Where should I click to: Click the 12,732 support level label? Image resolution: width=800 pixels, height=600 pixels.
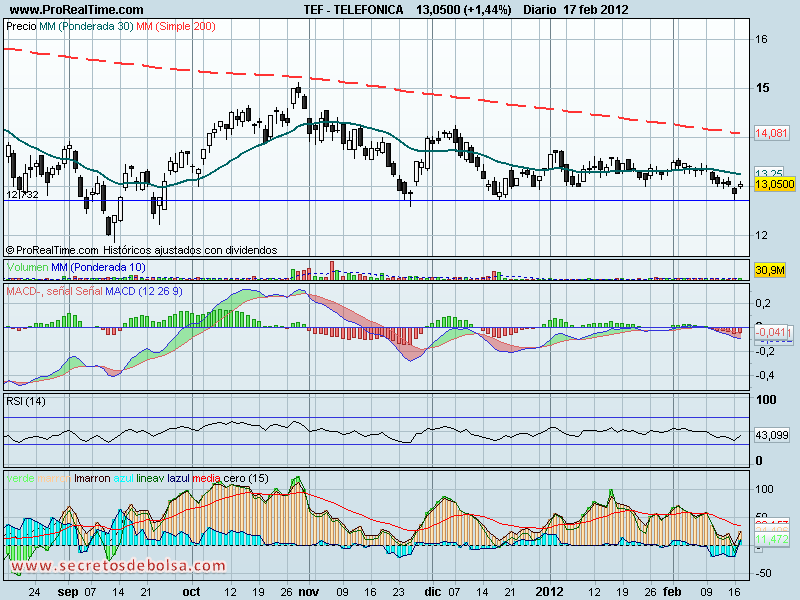[x=22, y=194]
